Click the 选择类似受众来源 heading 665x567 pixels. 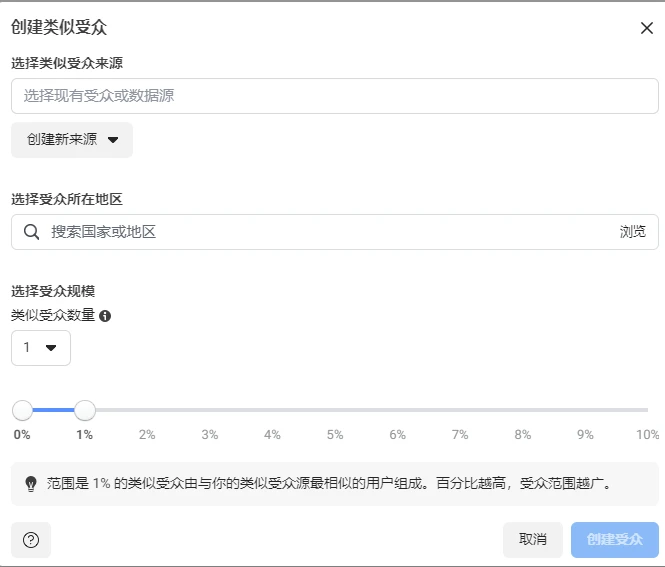click(x=67, y=64)
